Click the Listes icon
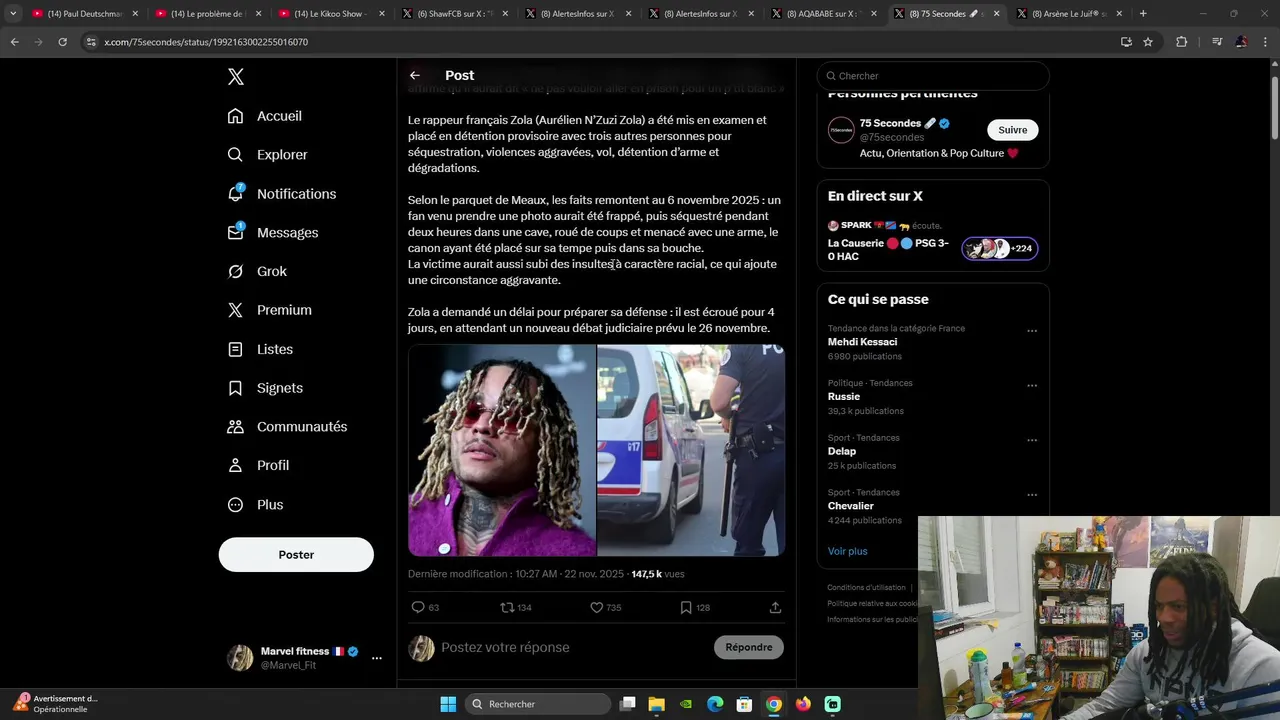This screenshot has height=720, width=1280. [235, 349]
